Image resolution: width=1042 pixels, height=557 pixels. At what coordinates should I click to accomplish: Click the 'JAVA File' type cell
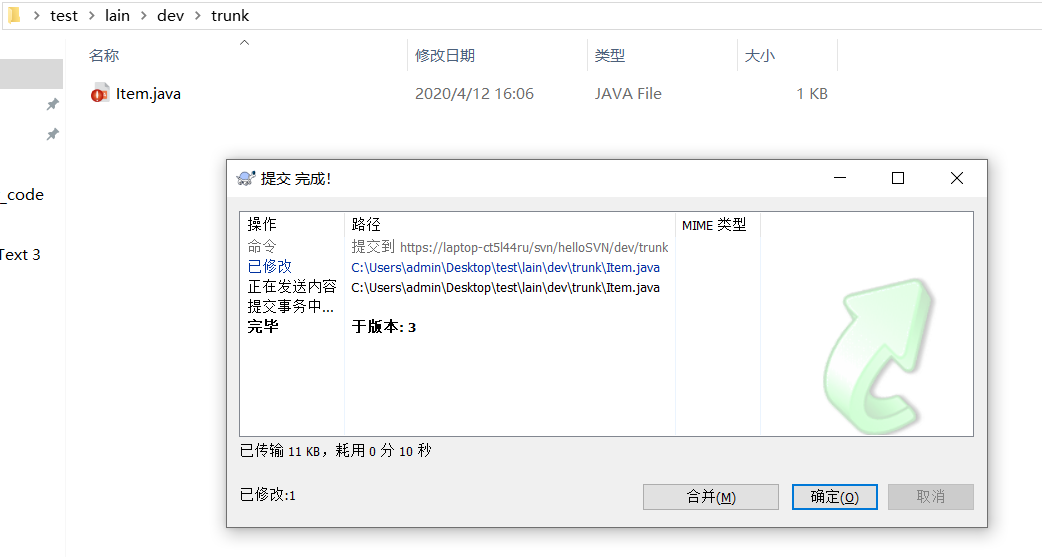628,94
